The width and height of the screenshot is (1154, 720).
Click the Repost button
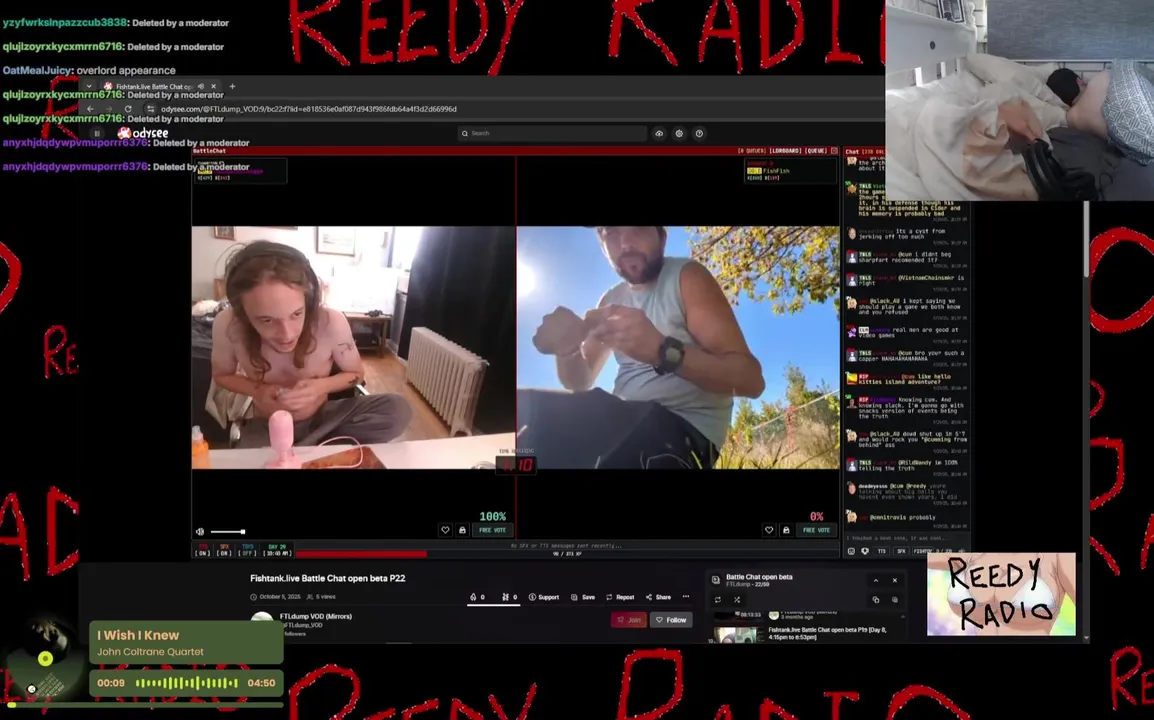(x=620, y=597)
